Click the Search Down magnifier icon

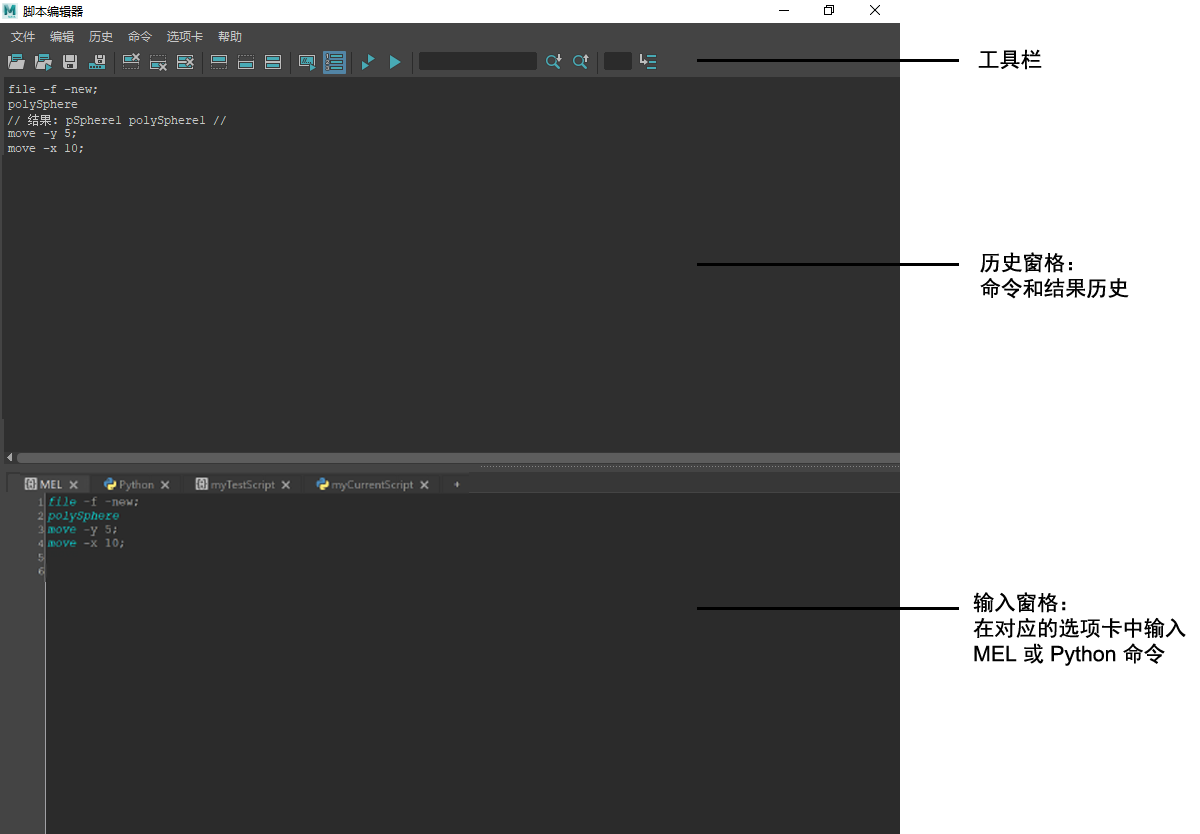pos(553,62)
